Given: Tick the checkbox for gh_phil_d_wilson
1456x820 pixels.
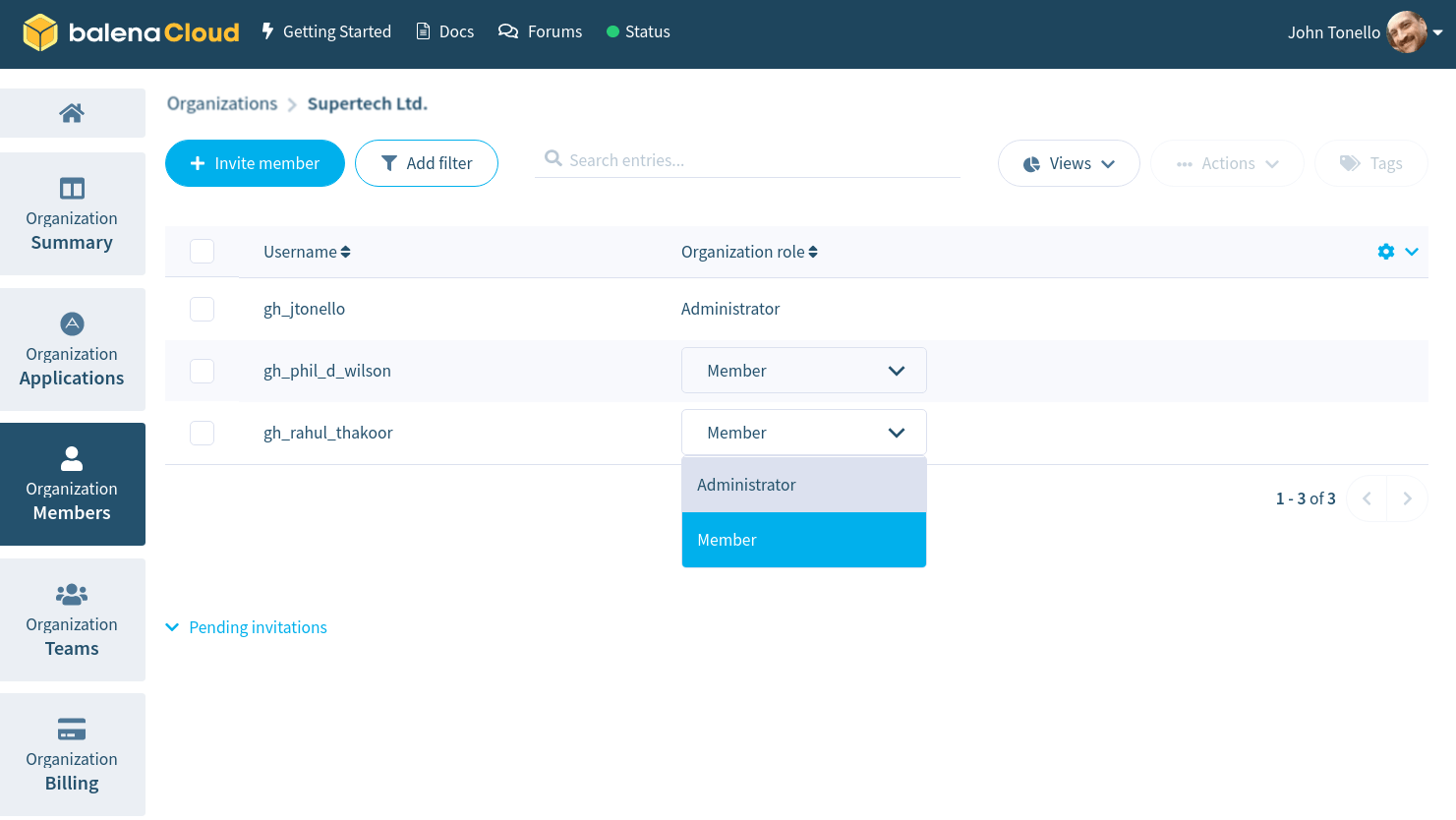Looking at the screenshot, I should coord(203,371).
